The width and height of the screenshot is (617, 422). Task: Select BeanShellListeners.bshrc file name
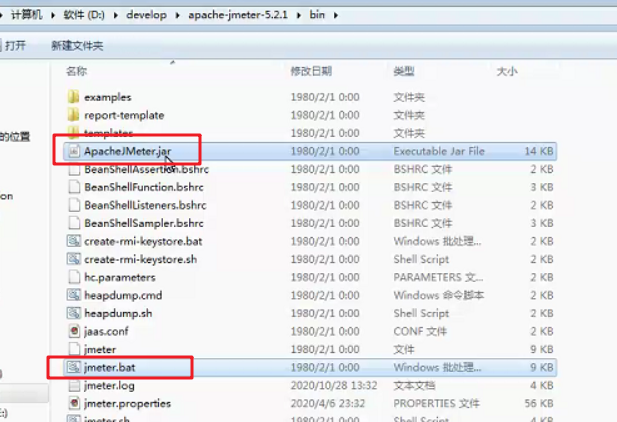coord(145,205)
